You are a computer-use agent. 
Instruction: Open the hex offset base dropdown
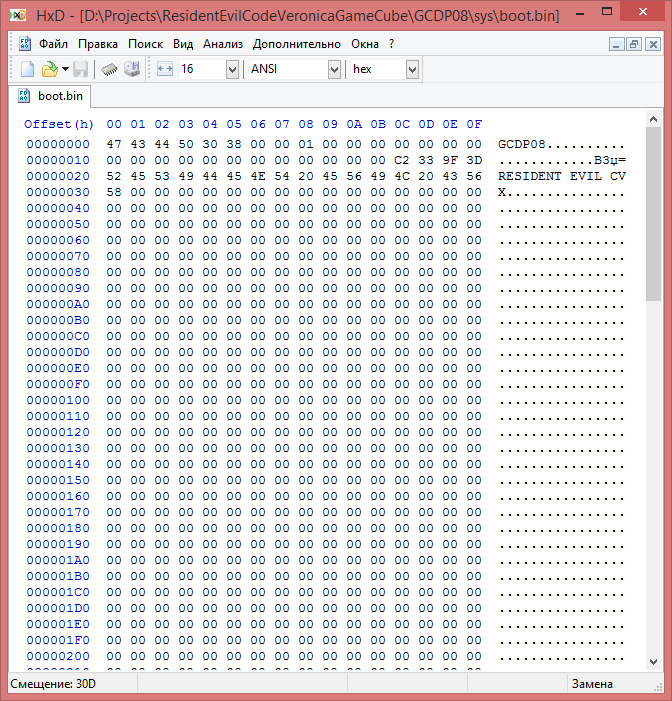click(412, 69)
